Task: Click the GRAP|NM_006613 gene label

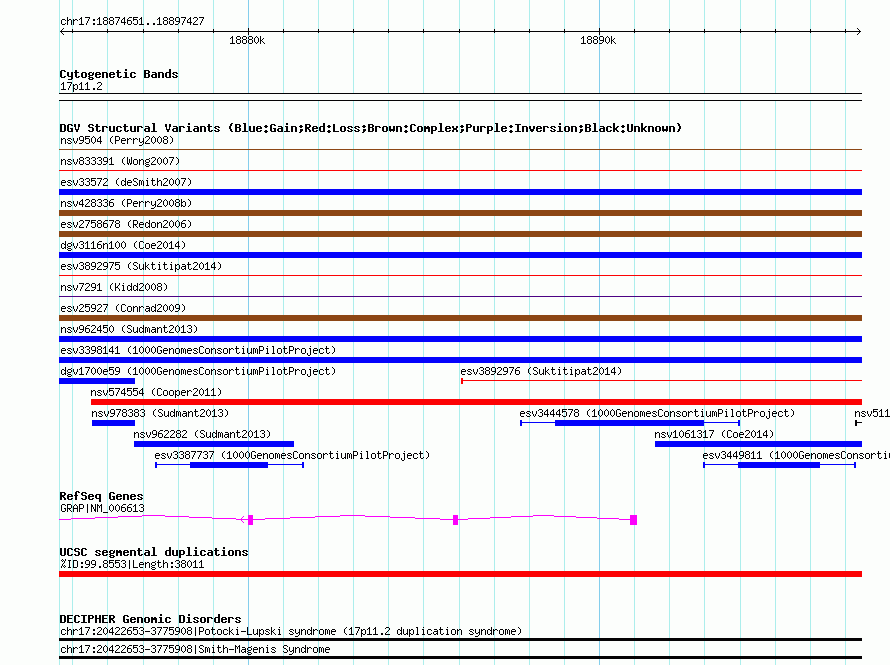Action: coord(102,508)
